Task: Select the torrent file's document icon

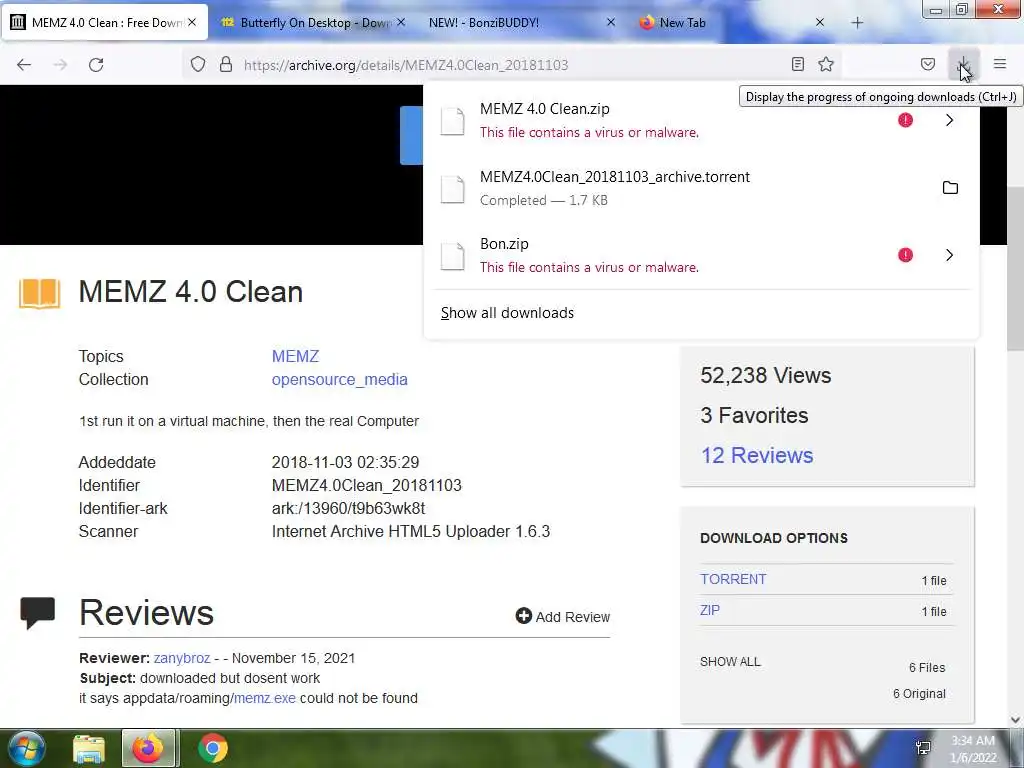Action: click(x=453, y=189)
